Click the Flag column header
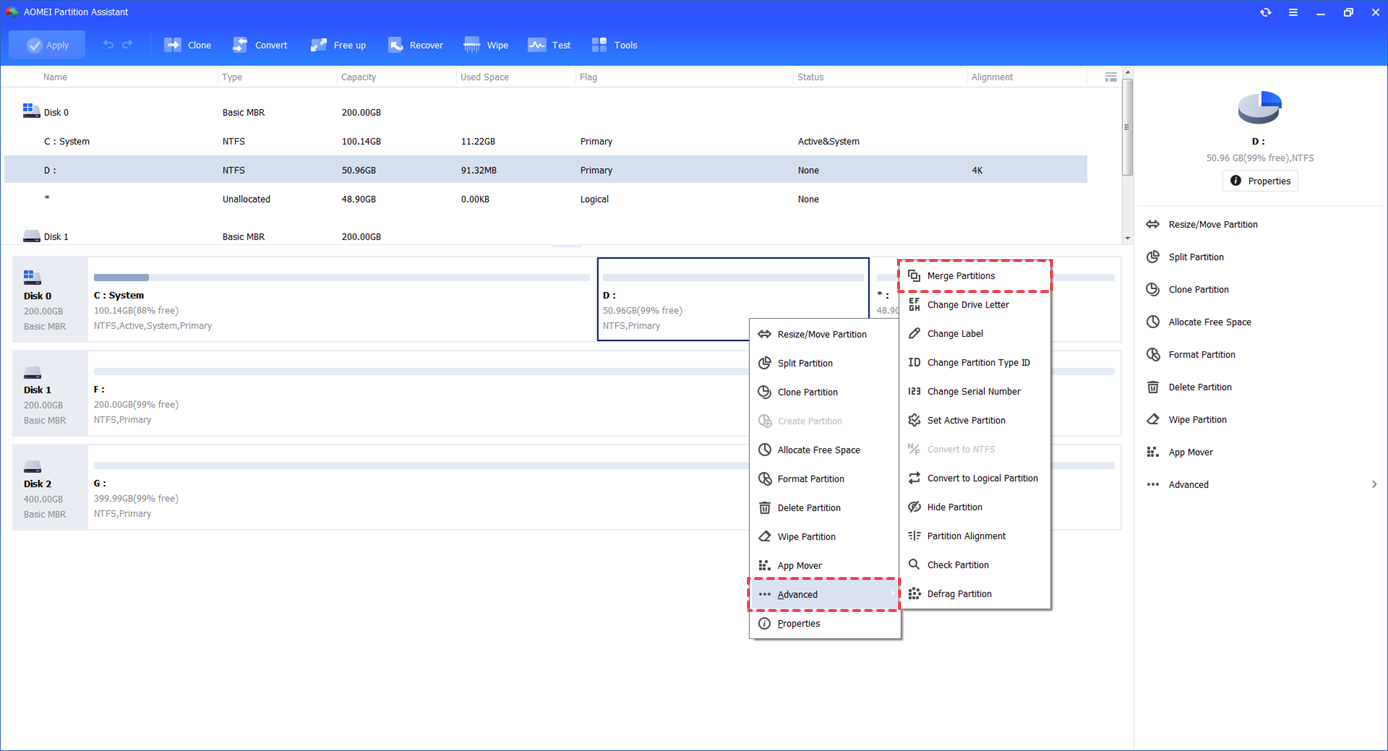This screenshot has width=1388, height=751. 588,77
